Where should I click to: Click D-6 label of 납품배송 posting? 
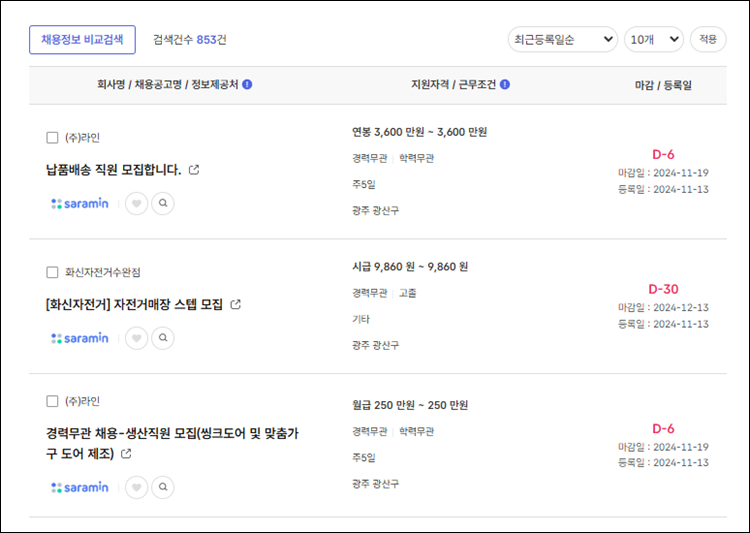point(663,155)
